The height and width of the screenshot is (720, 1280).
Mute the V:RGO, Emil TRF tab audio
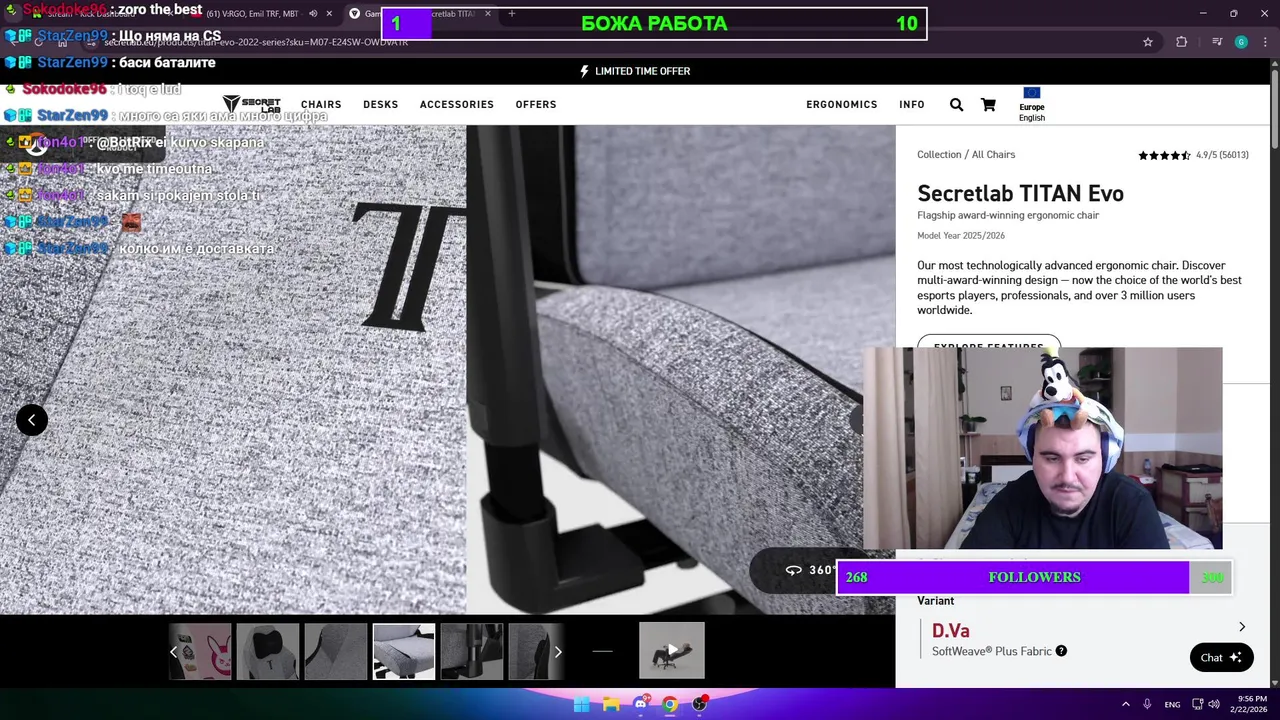click(313, 14)
